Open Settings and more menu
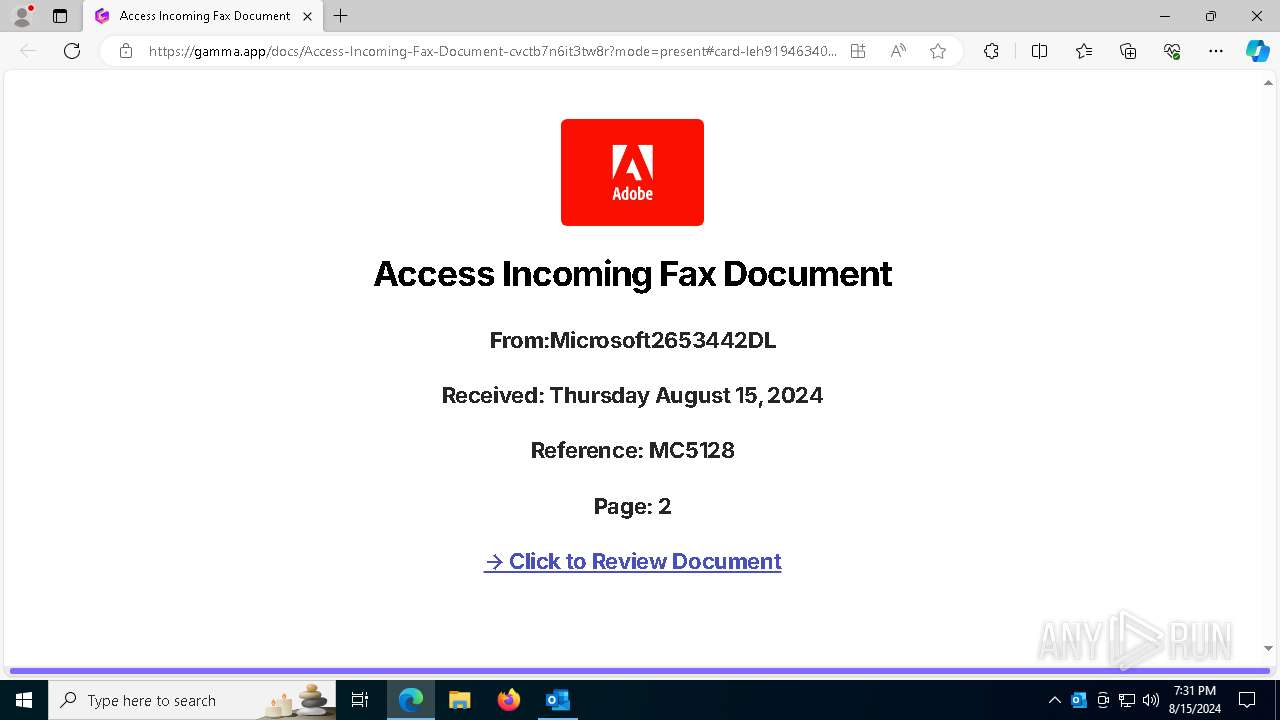This screenshot has width=1280, height=720. (1216, 51)
